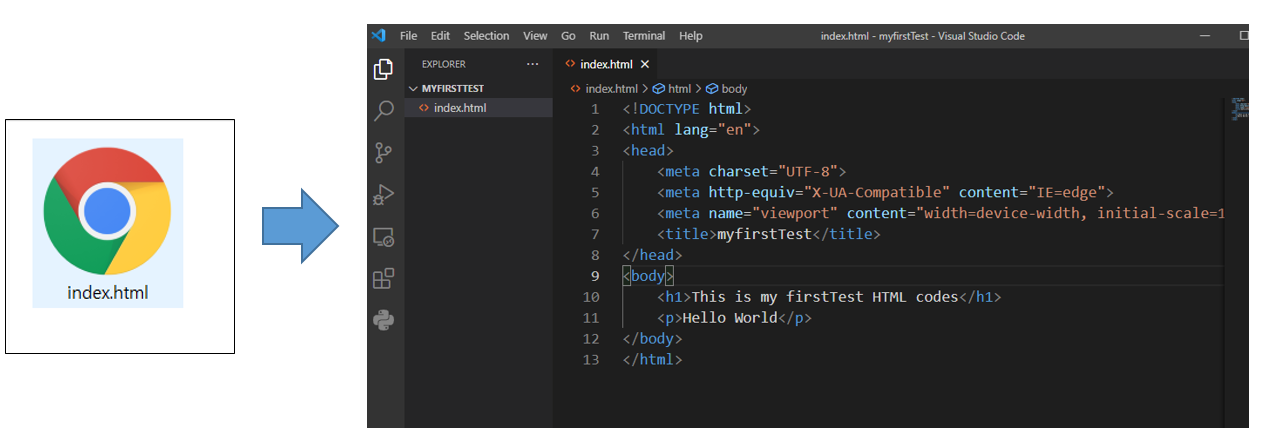Open the File menu
The image size is (1265, 439).
coord(408,36)
